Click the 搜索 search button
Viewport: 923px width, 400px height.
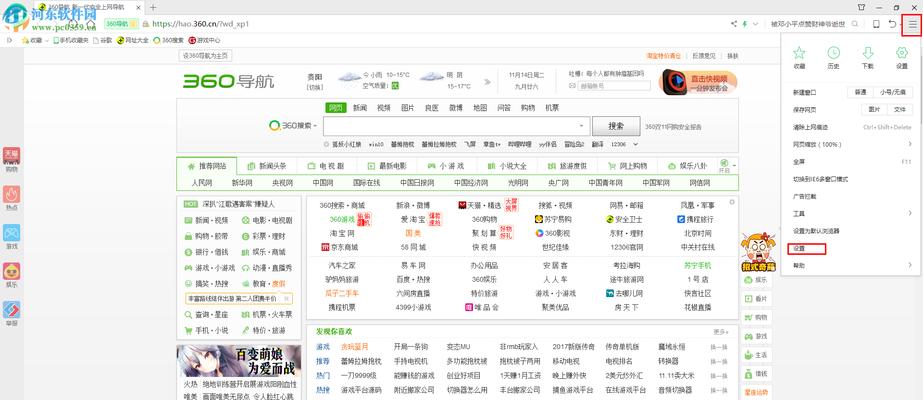point(616,126)
